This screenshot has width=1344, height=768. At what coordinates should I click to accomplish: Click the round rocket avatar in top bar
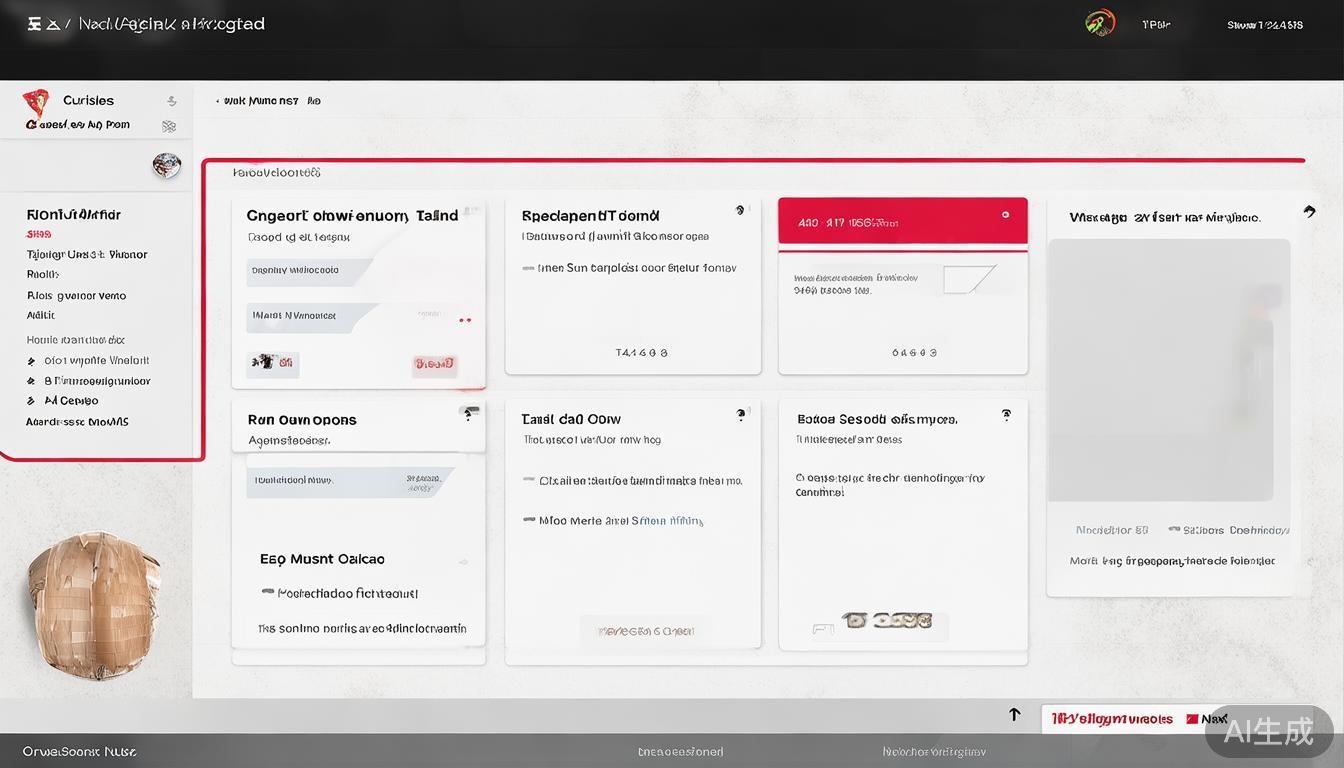(1100, 23)
